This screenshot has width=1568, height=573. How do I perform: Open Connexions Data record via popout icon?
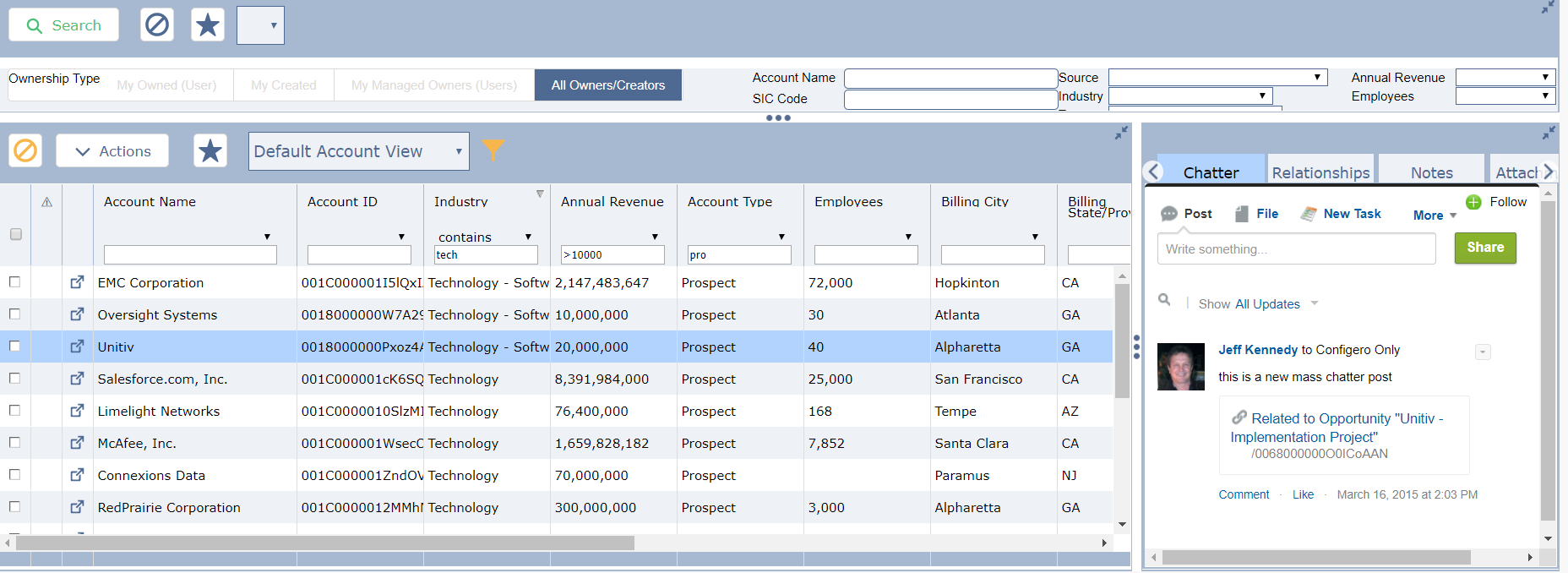[77, 475]
